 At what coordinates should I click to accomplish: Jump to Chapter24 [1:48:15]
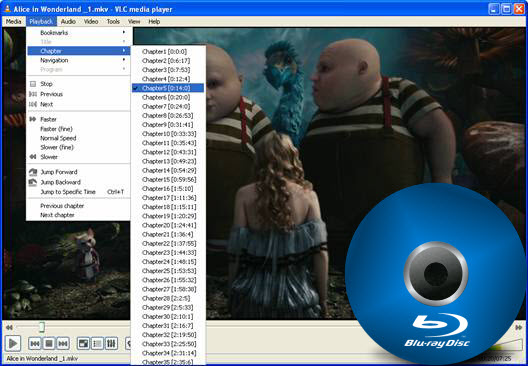click(x=168, y=262)
